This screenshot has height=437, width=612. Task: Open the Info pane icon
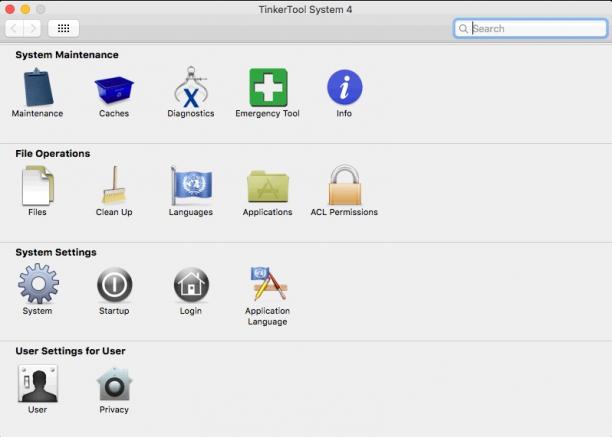[x=344, y=87]
